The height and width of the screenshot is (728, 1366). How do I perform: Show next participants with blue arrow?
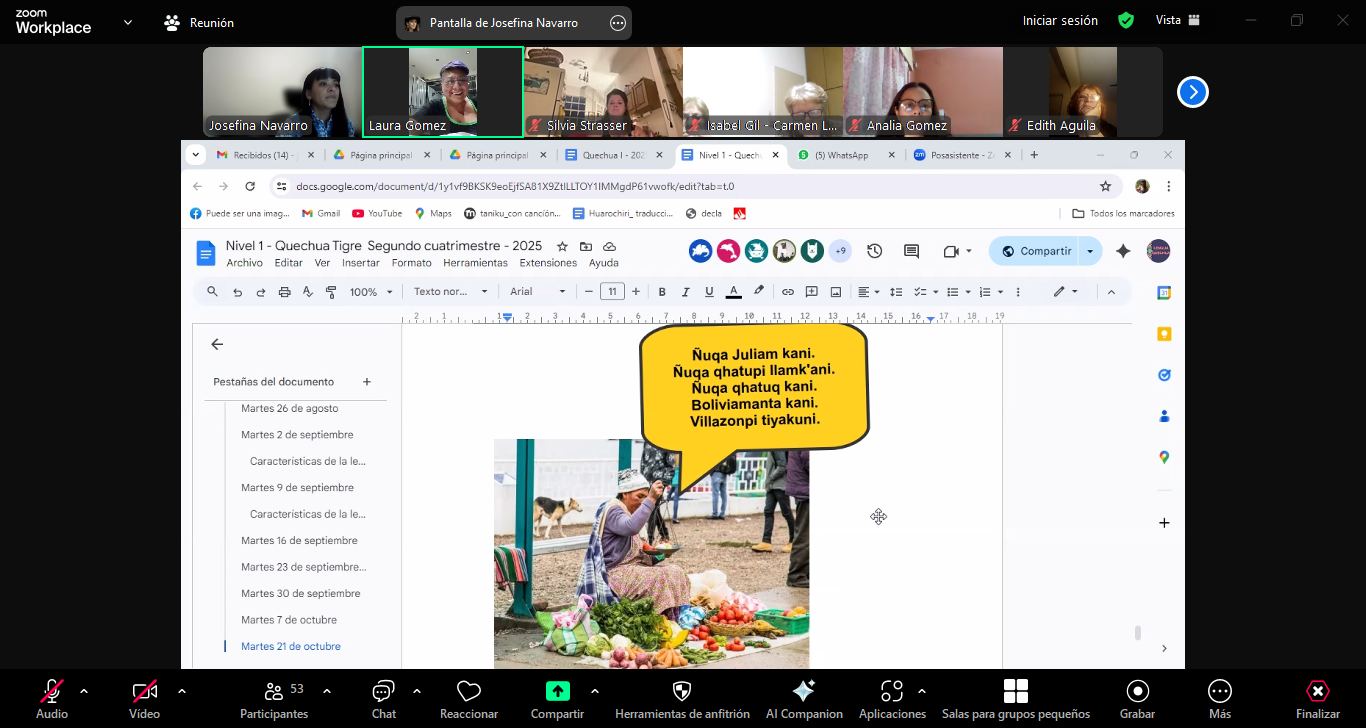tap(1192, 92)
